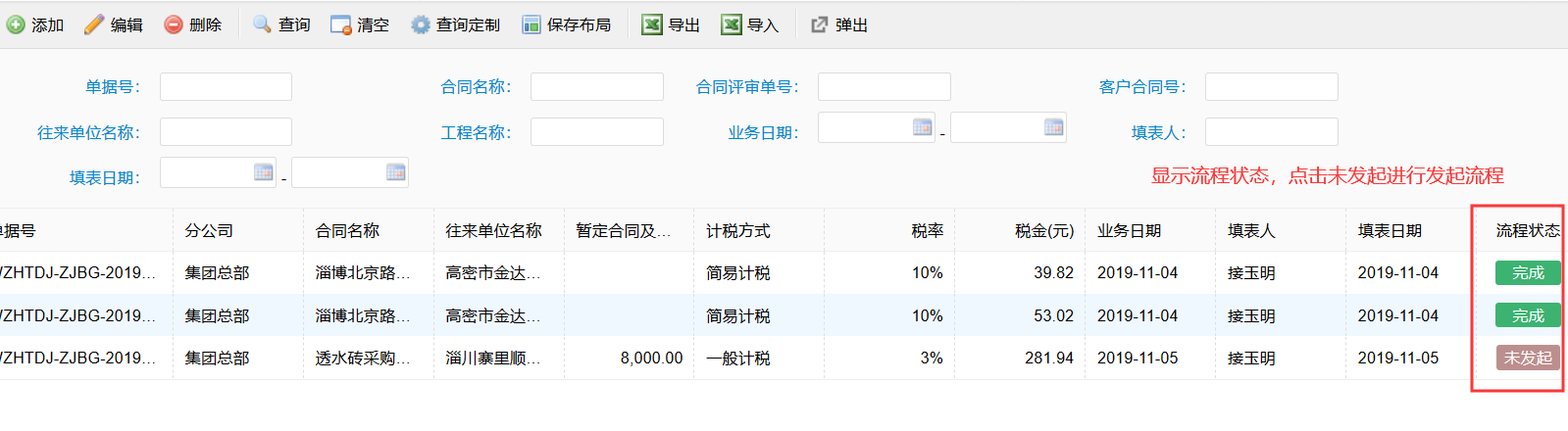Focus the 往来单位名称 input field
Image resolution: width=1568 pixels, height=431 pixels.
(x=226, y=131)
